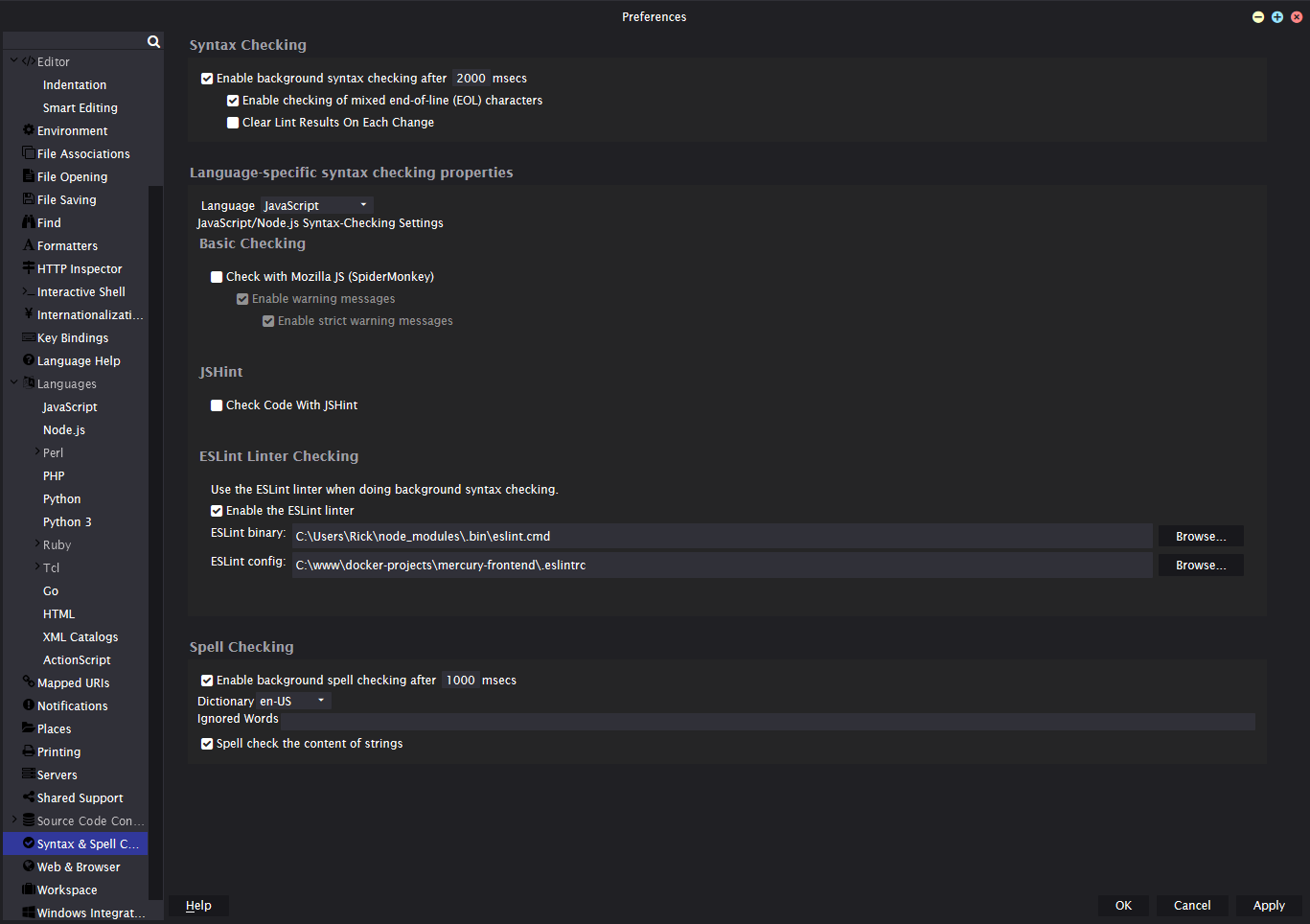This screenshot has height=924, width=1310.
Task: Click the Help button
Action: pyautogui.click(x=198, y=905)
